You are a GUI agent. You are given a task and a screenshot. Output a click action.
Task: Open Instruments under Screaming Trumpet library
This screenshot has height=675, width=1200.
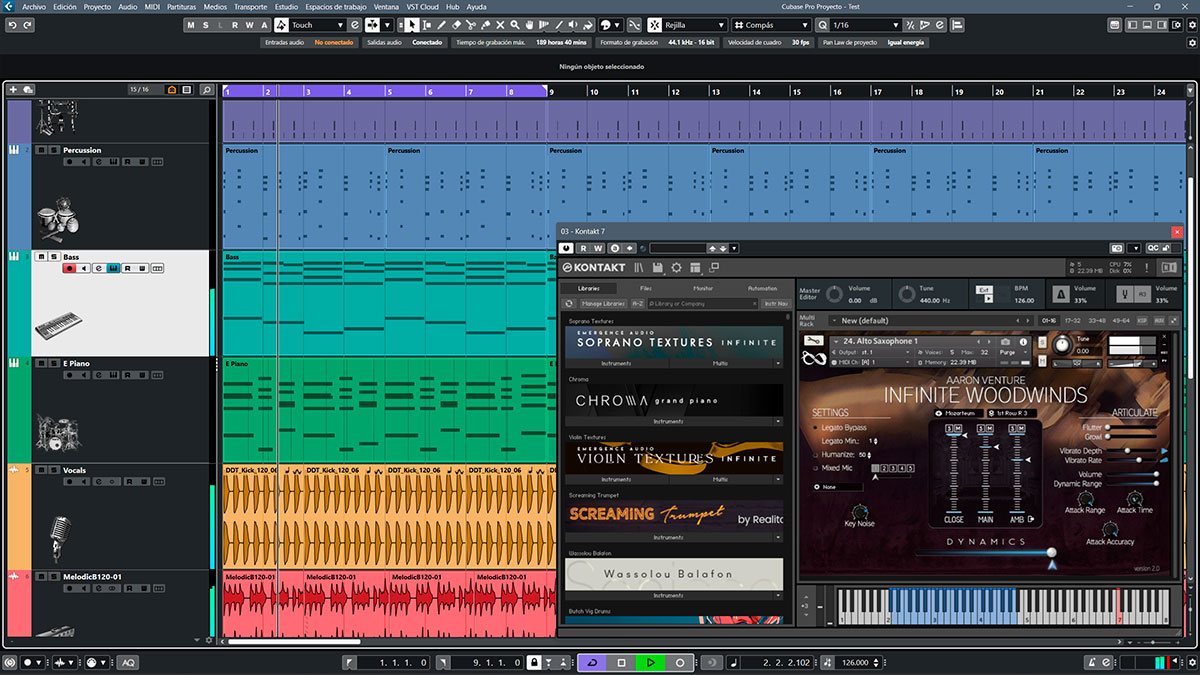click(x=668, y=537)
